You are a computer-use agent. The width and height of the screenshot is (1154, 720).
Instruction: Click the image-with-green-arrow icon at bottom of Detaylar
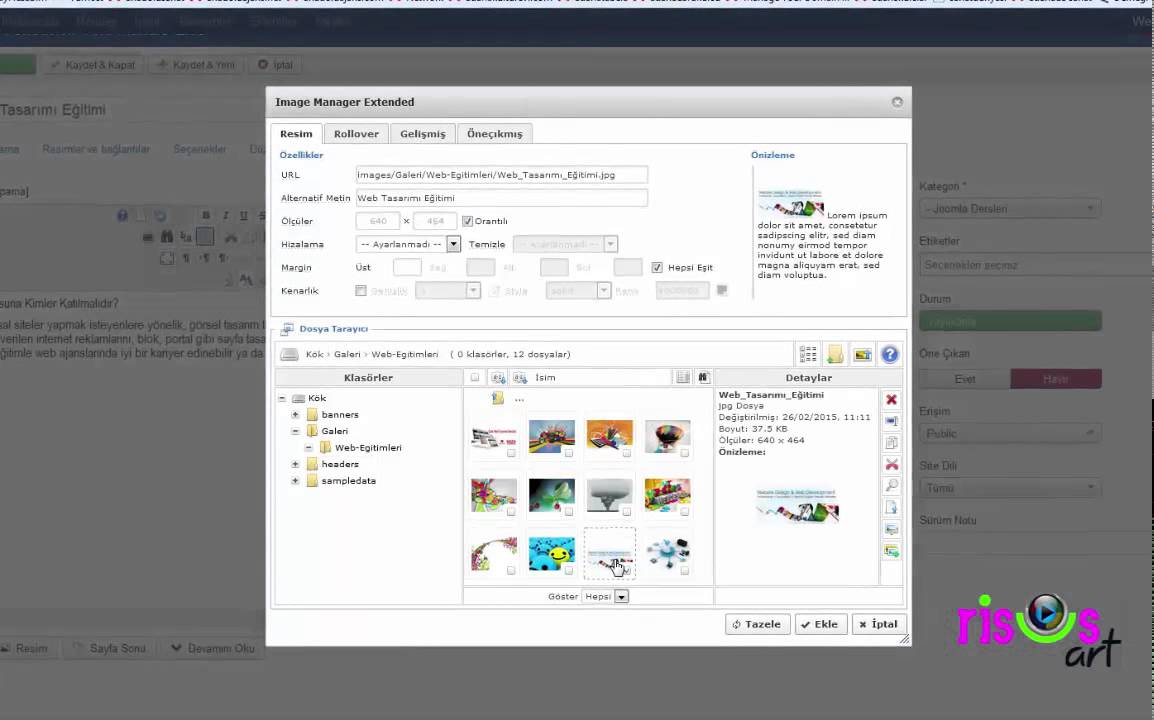point(891,551)
